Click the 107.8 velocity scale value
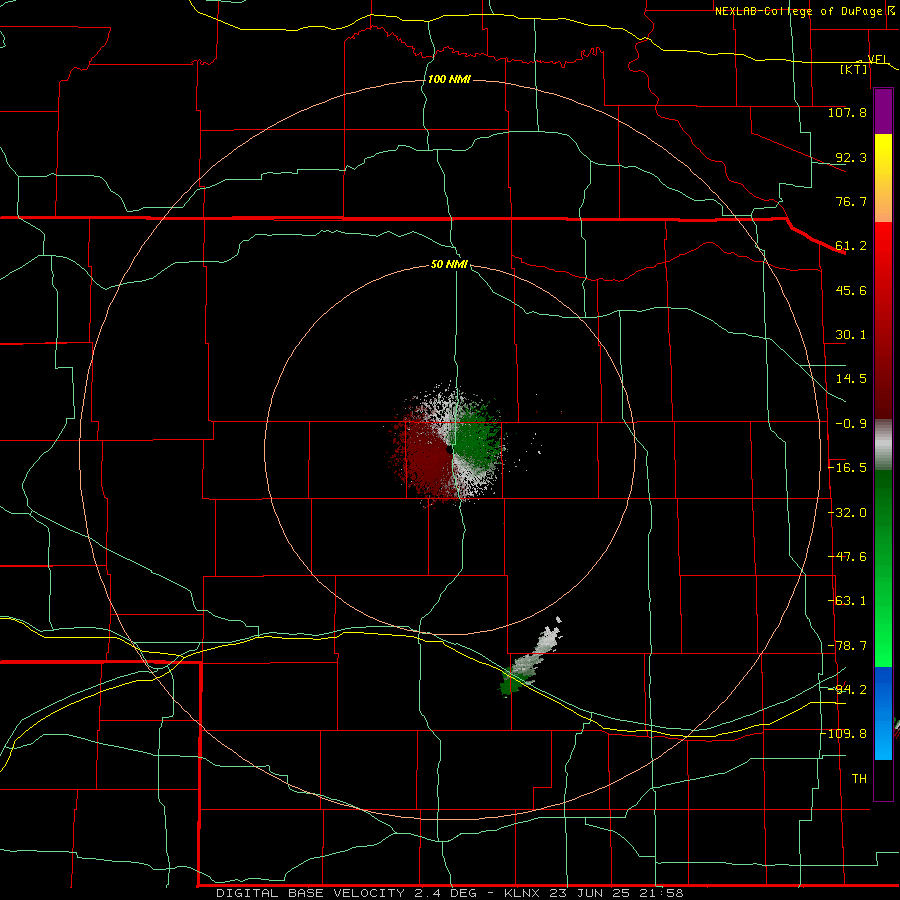 click(847, 112)
